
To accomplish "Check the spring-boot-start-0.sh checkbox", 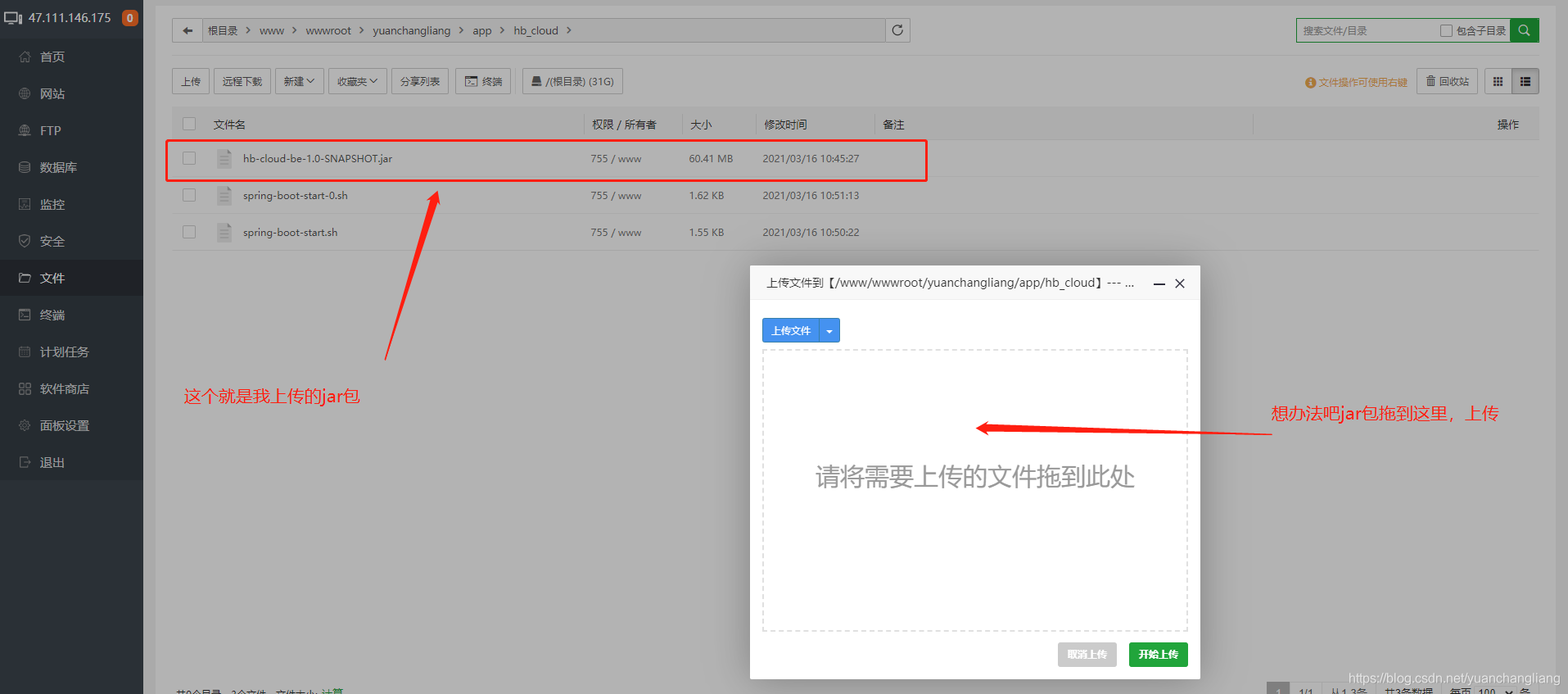I will (189, 195).
